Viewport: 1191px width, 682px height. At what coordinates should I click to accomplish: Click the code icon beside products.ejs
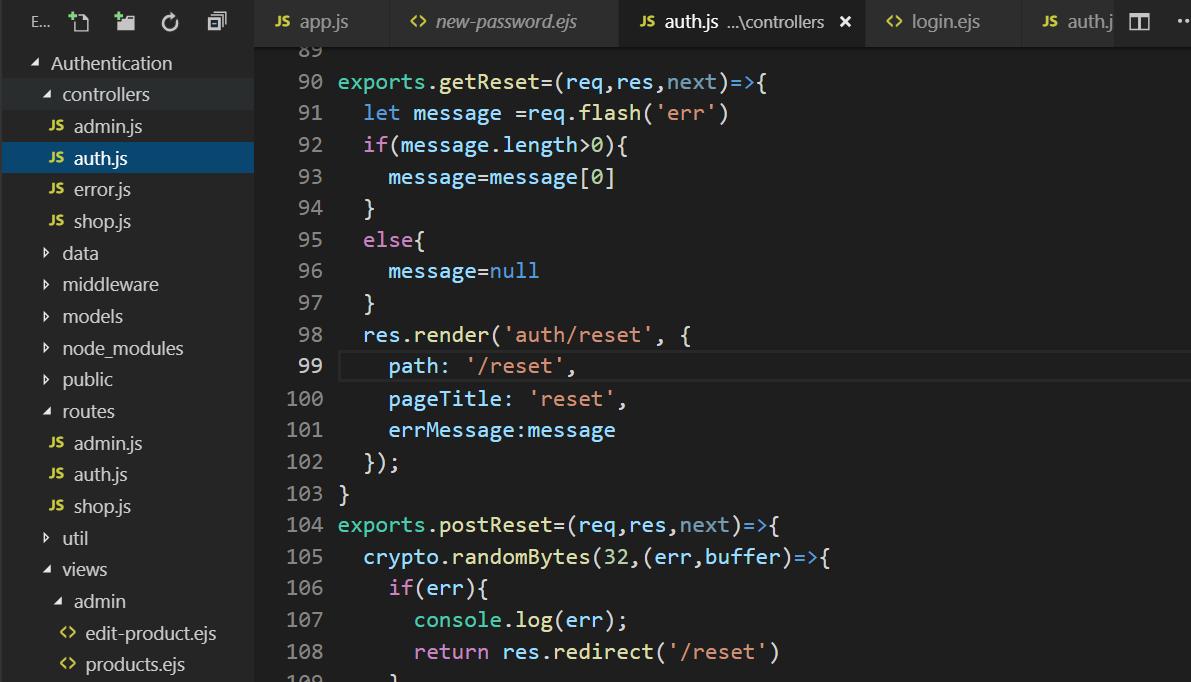(x=68, y=663)
